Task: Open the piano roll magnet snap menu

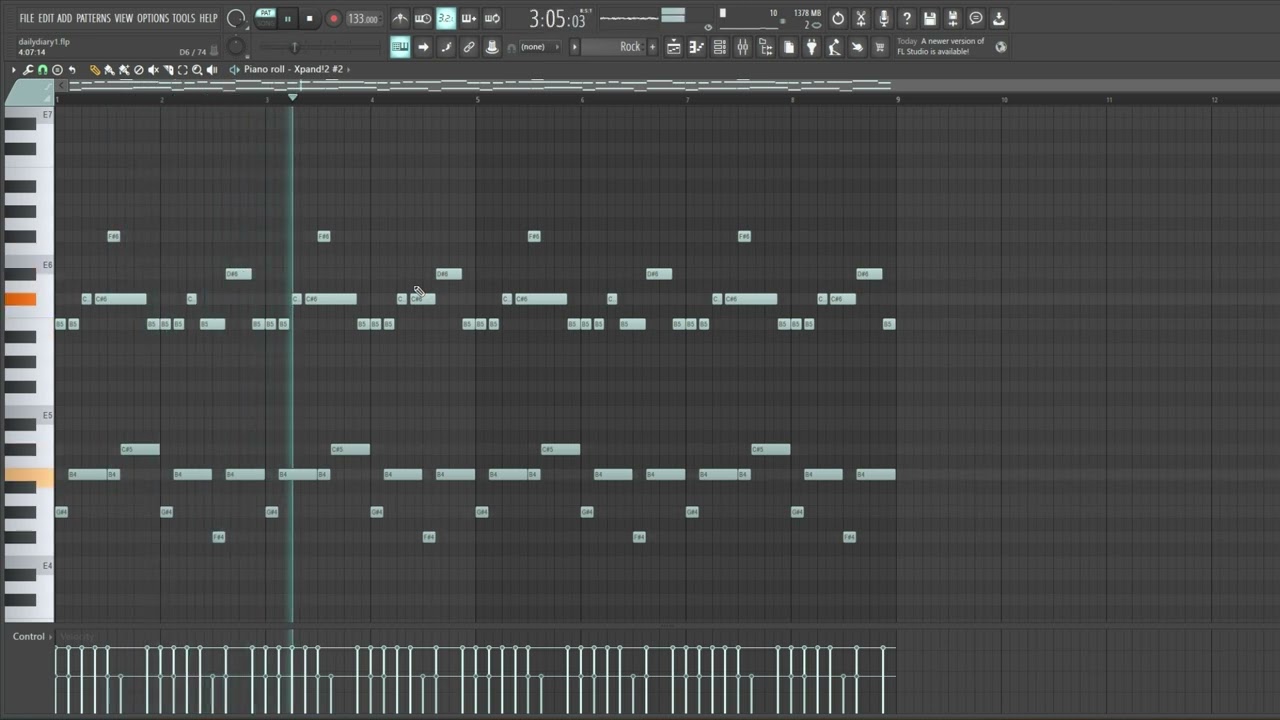Action: pos(43,70)
